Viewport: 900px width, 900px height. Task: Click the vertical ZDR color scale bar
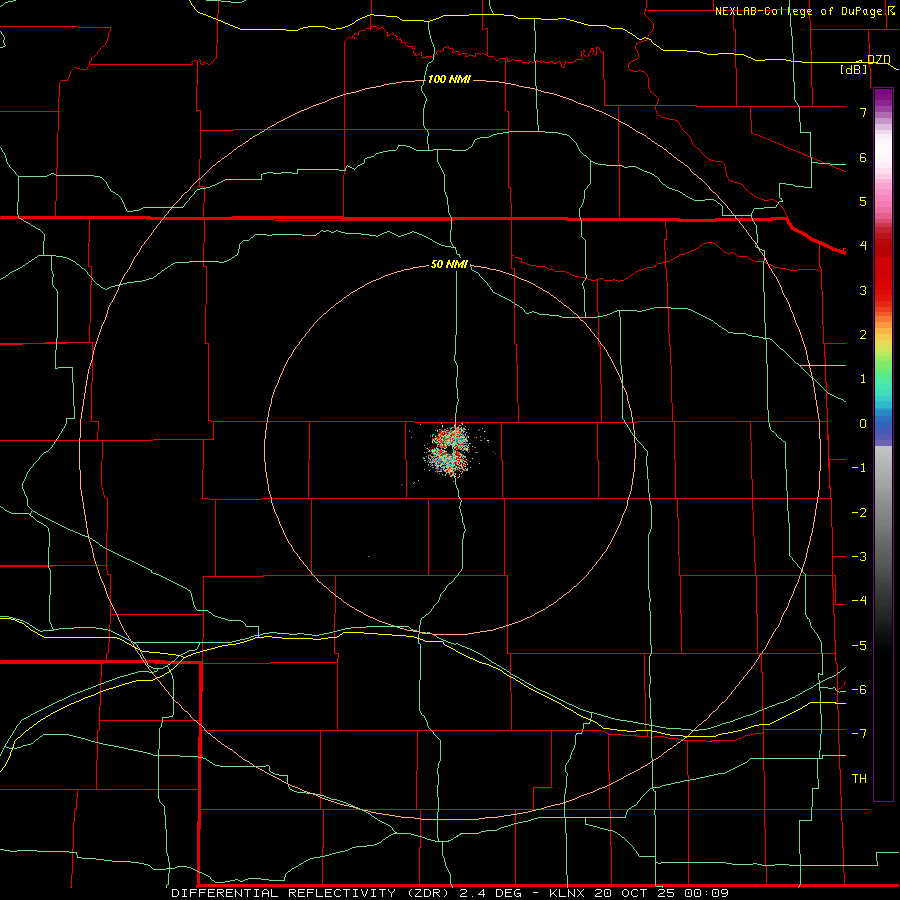coord(883,444)
